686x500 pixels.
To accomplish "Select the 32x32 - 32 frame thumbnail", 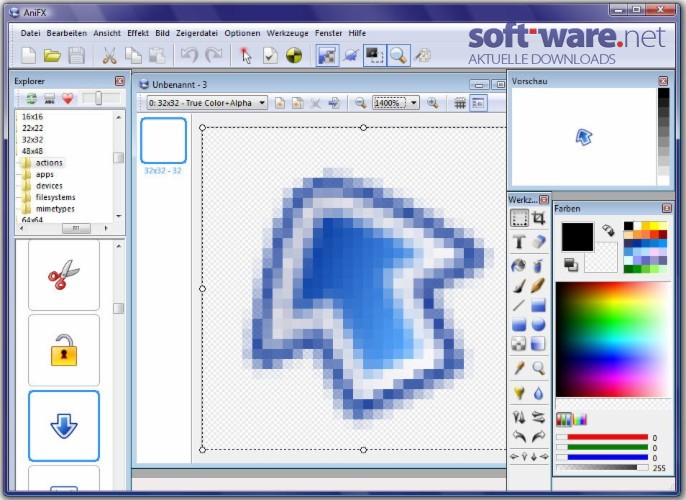I will [163, 140].
